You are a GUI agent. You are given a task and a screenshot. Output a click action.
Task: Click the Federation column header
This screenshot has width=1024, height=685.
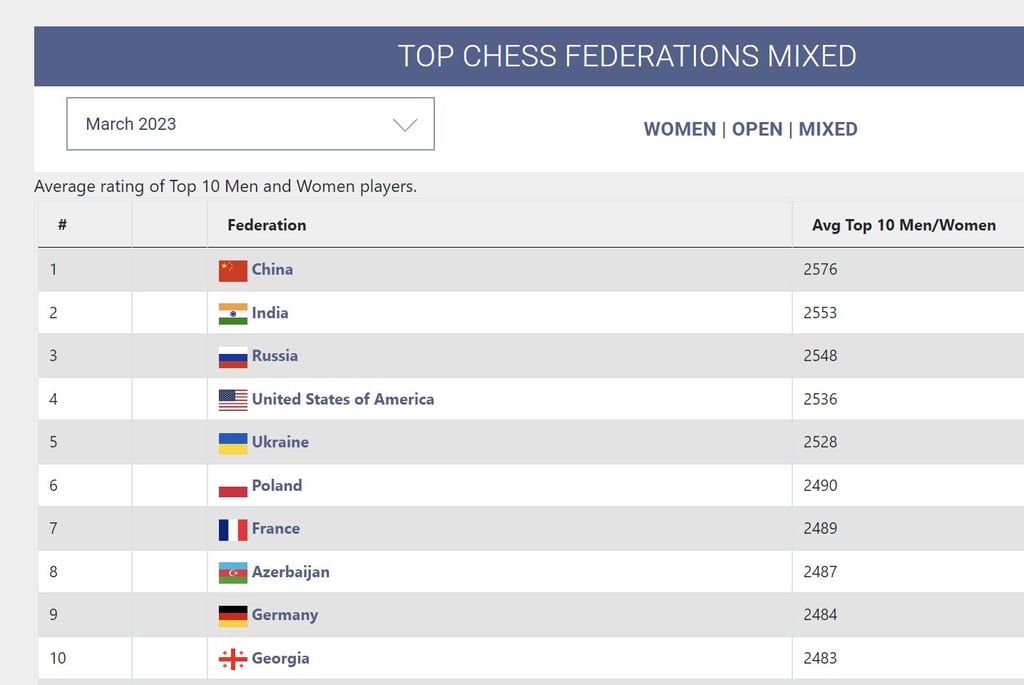pos(266,224)
